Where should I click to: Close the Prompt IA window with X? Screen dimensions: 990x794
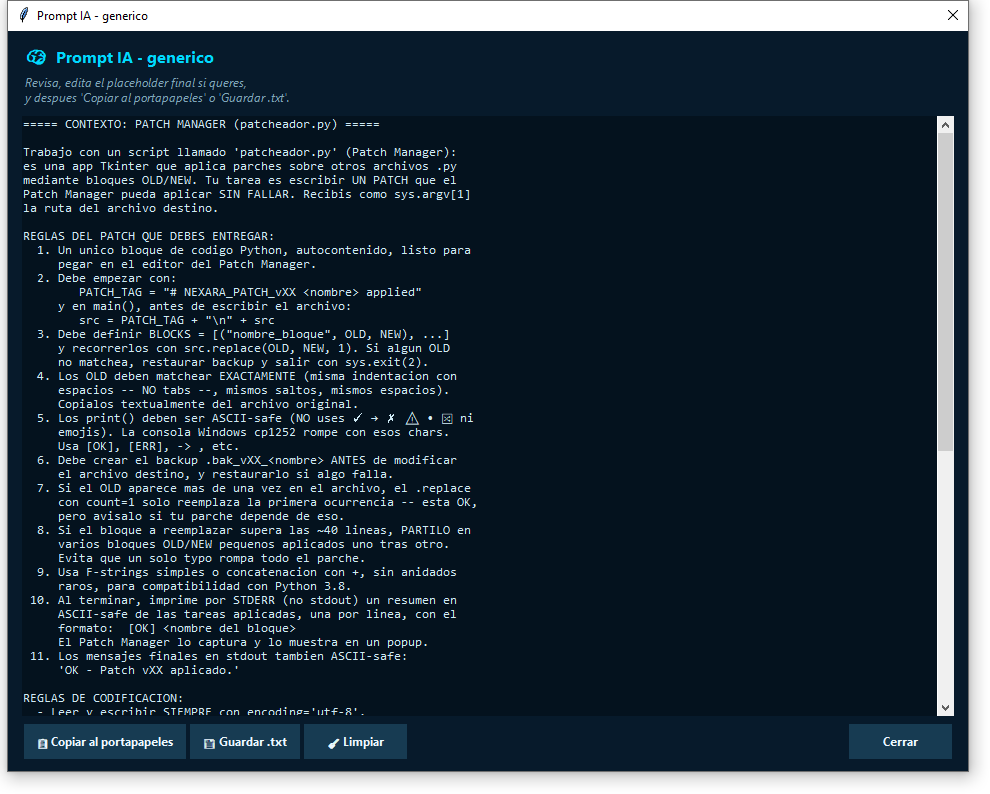click(953, 15)
